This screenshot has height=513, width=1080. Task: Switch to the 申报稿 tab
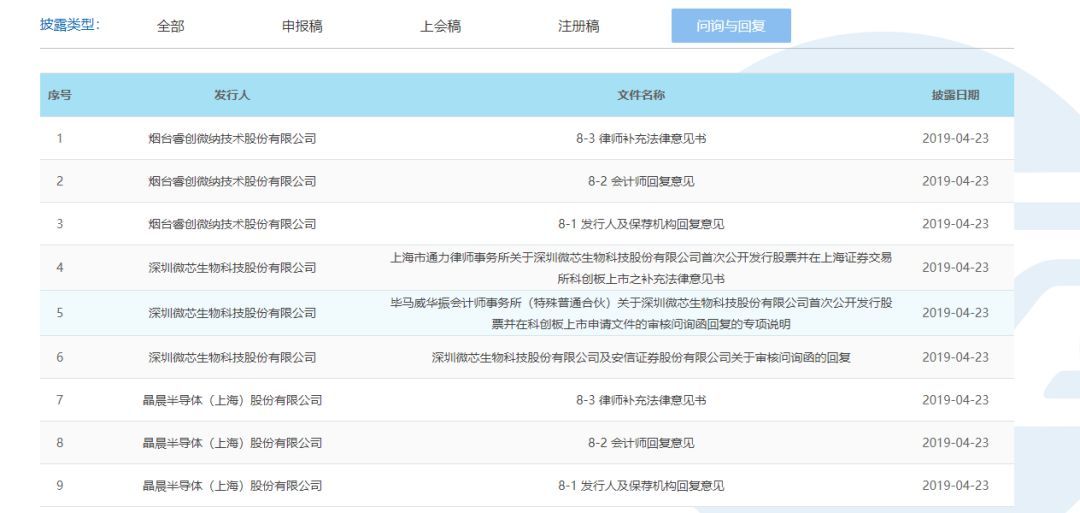tap(302, 26)
